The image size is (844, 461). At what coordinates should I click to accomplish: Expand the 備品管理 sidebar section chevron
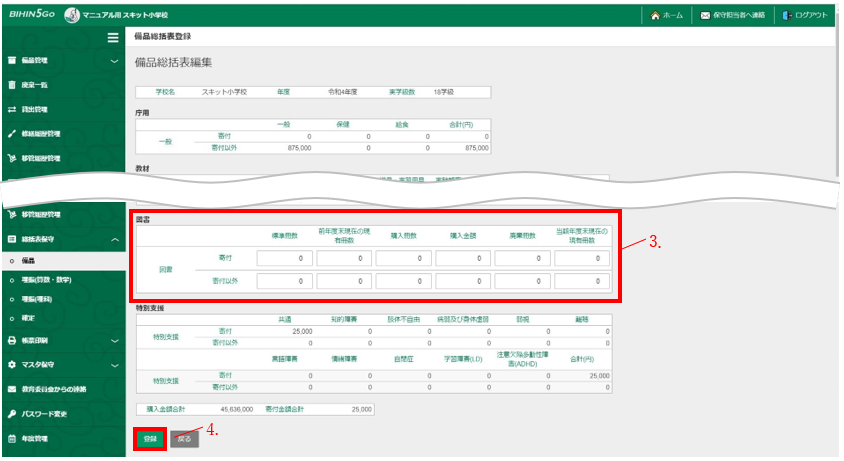pyautogui.click(x=114, y=61)
